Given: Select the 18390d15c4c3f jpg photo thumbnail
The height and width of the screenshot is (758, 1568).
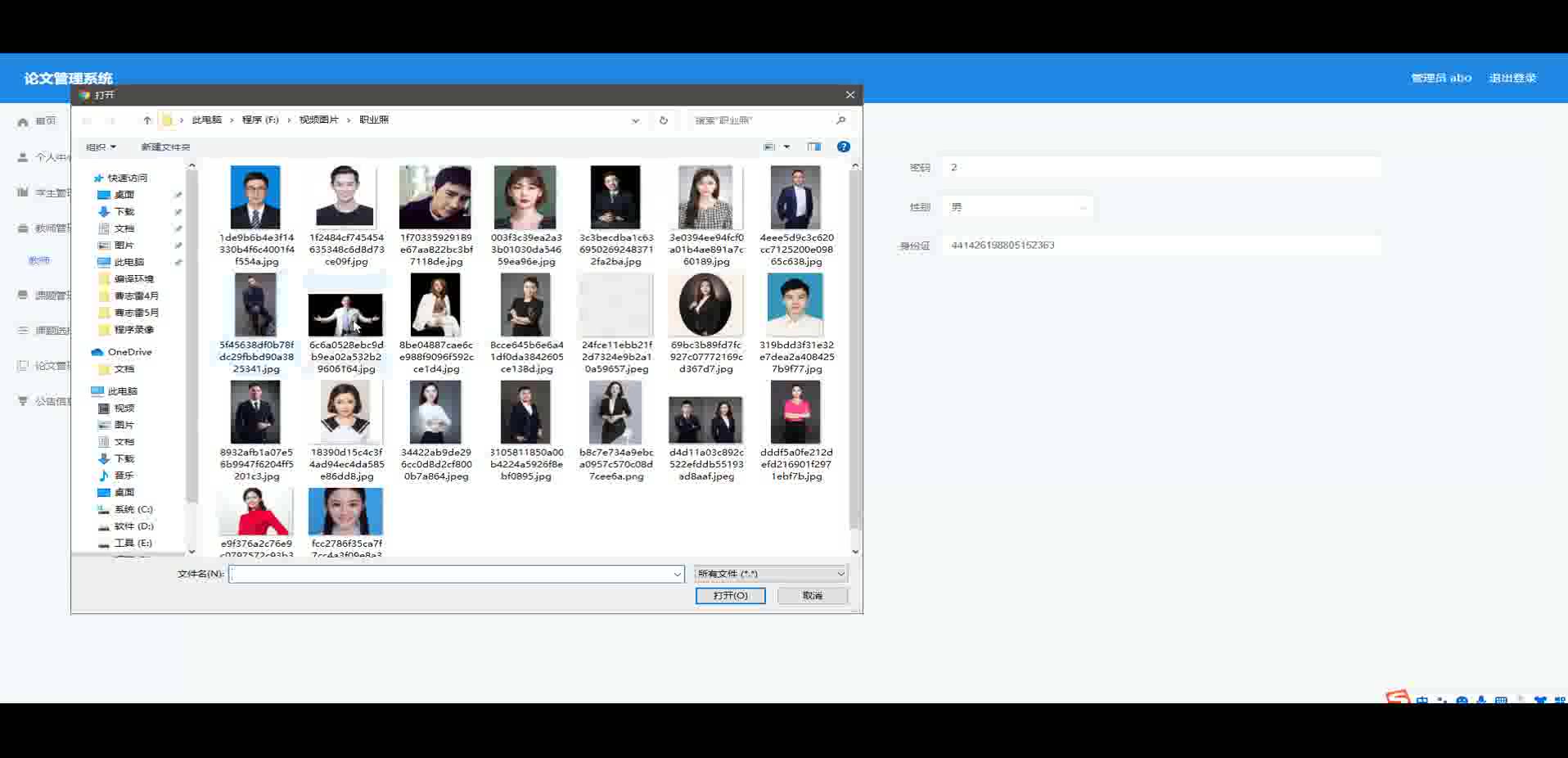Looking at the screenshot, I should pyautogui.click(x=345, y=412).
